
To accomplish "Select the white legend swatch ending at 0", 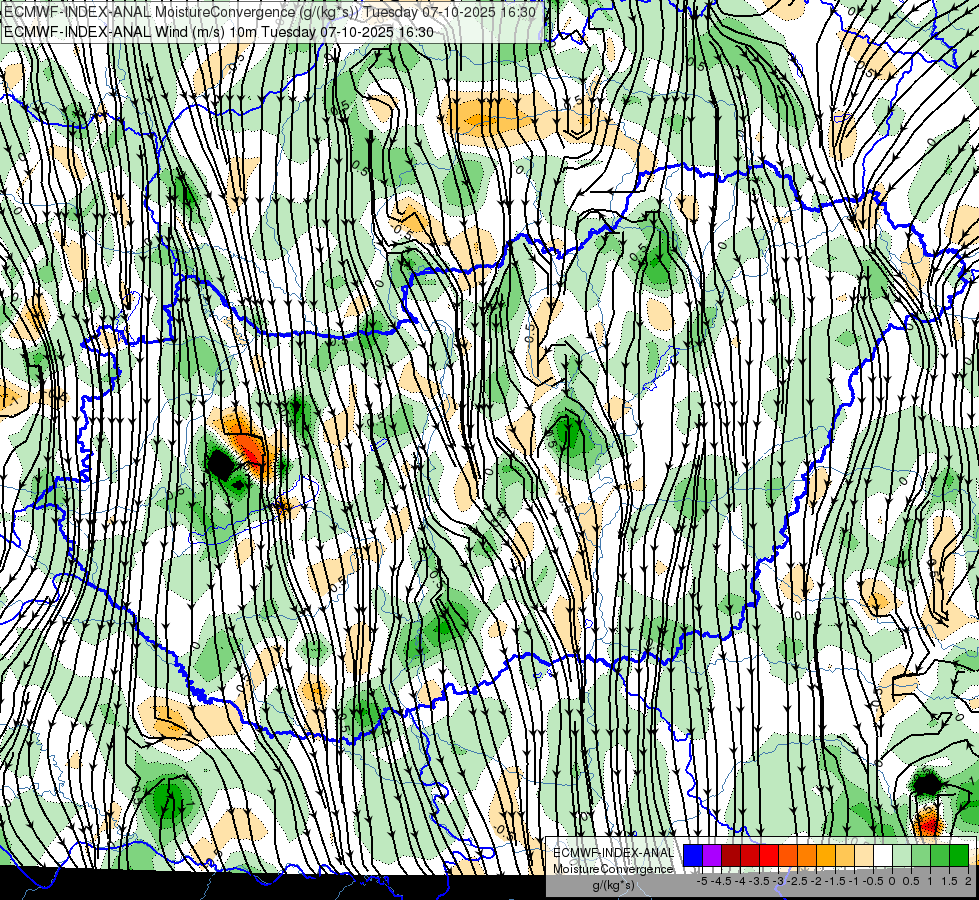I will click(883, 856).
